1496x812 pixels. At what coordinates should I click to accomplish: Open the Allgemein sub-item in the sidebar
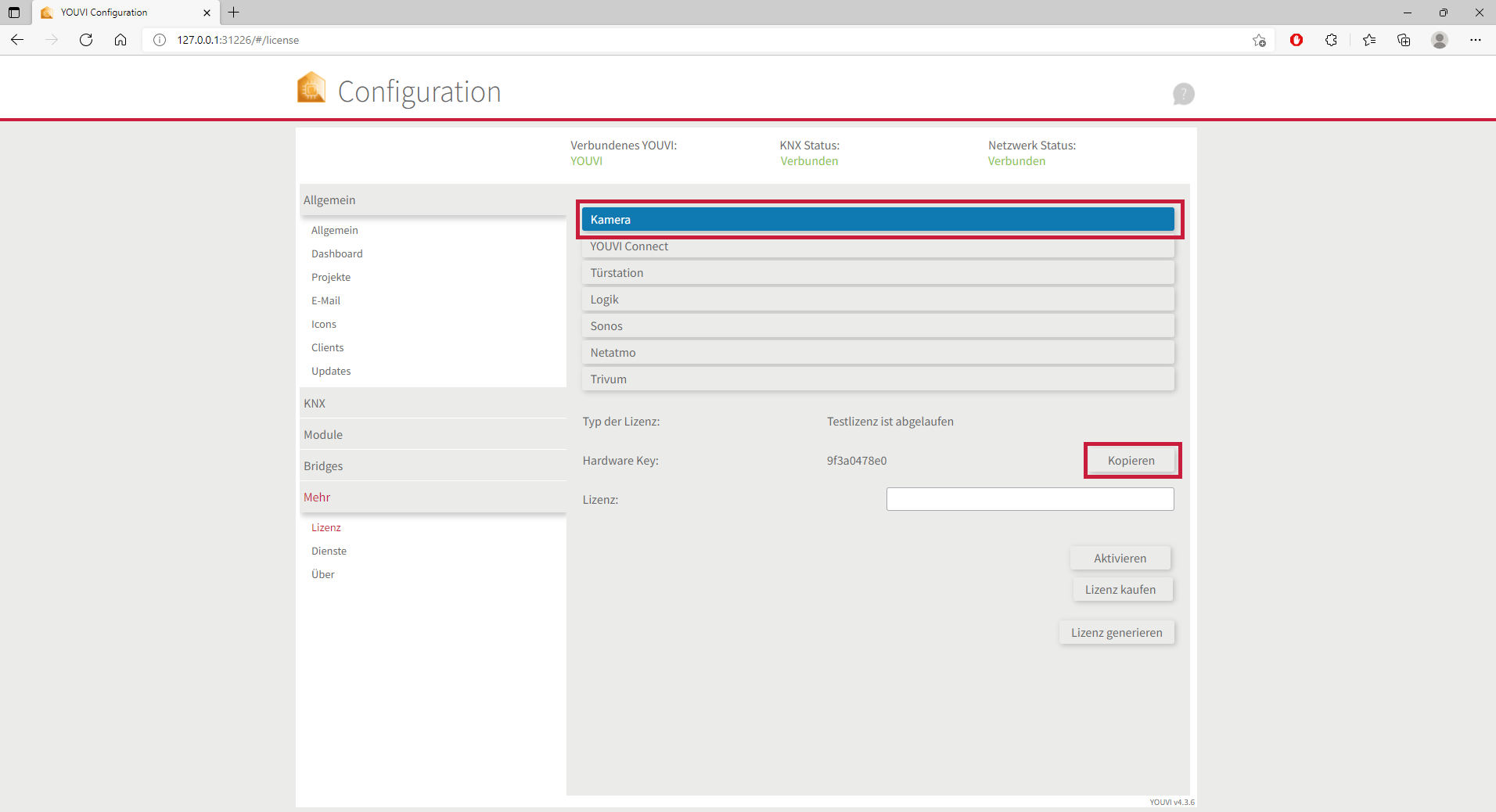[x=335, y=230]
